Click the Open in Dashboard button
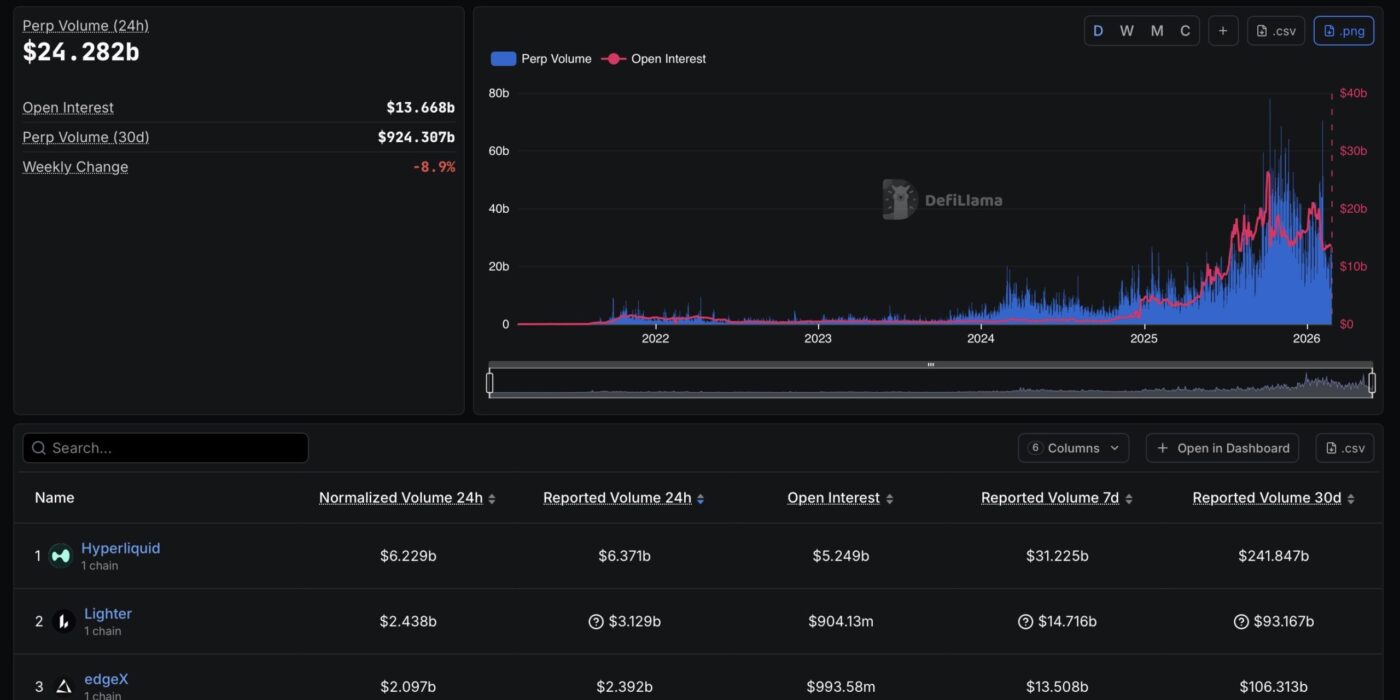 1222,448
